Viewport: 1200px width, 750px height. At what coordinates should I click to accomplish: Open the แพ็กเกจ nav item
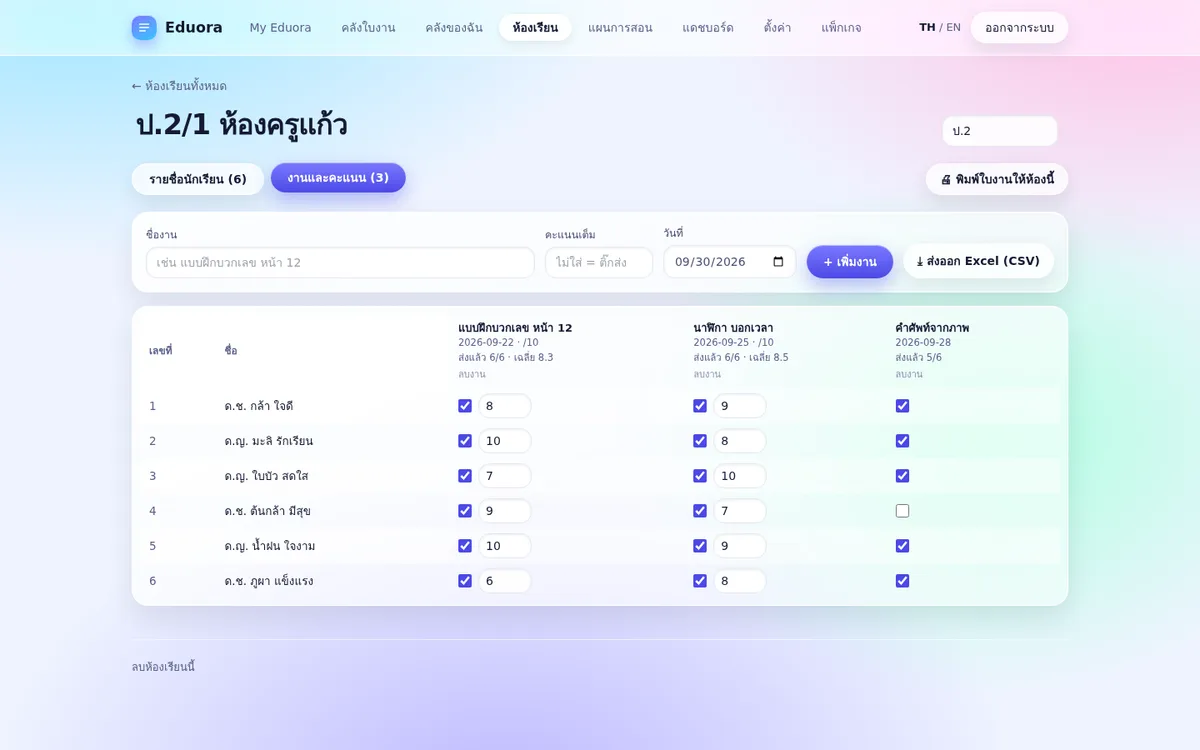click(841, 28)
